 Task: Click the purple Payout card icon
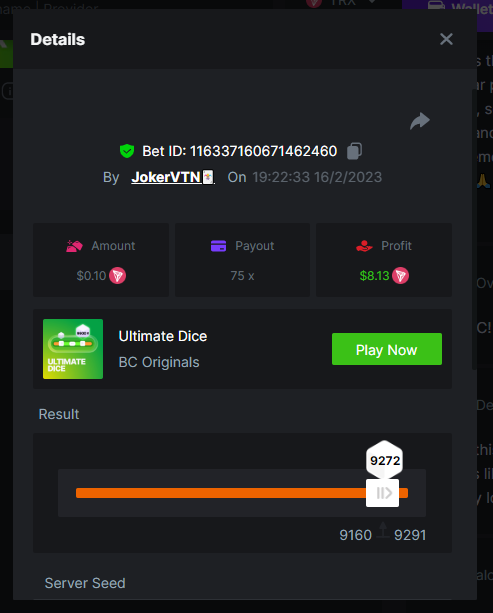click(x=218, y=246)
